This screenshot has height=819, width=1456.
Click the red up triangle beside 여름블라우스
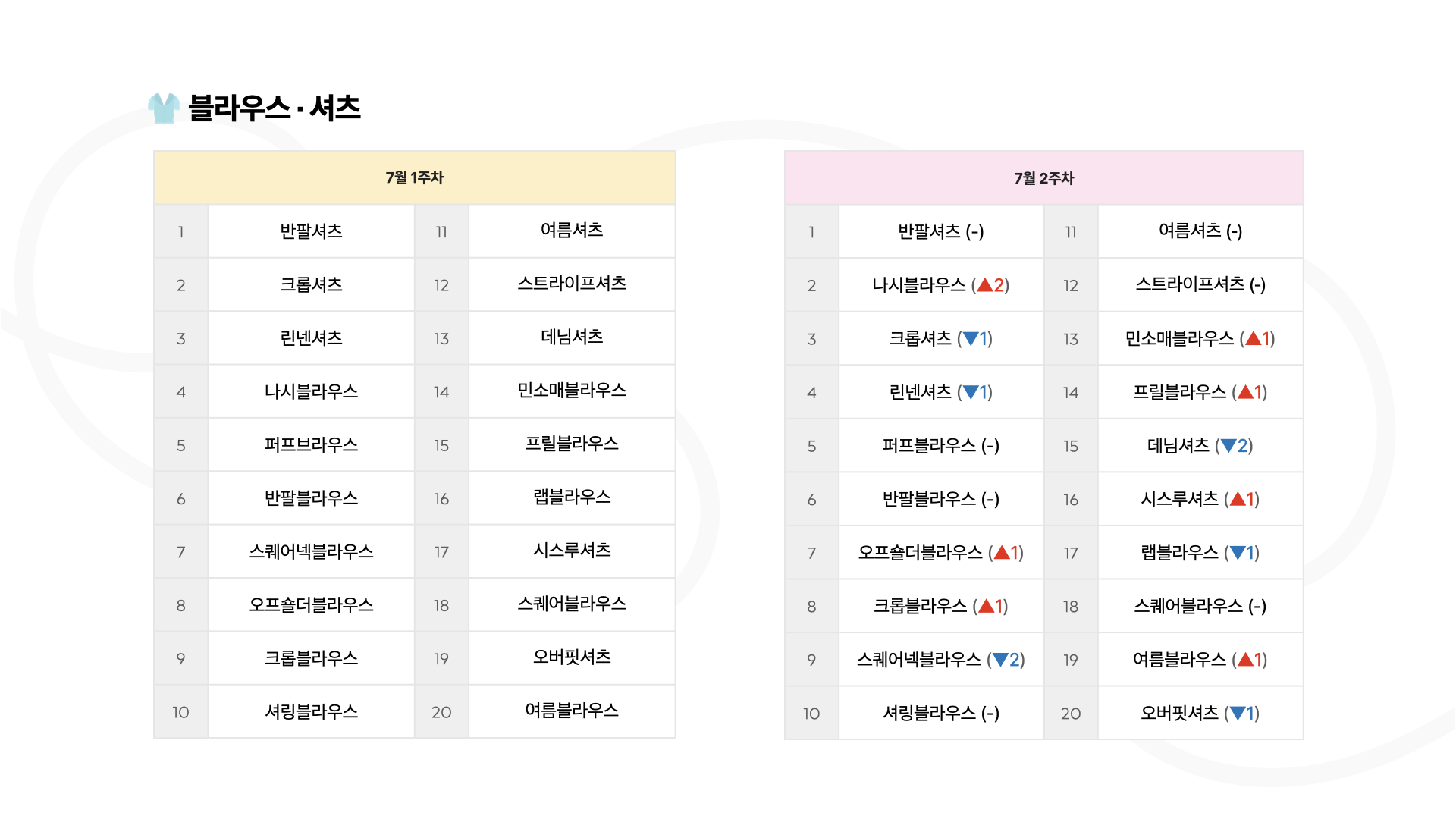[1245, 660]
